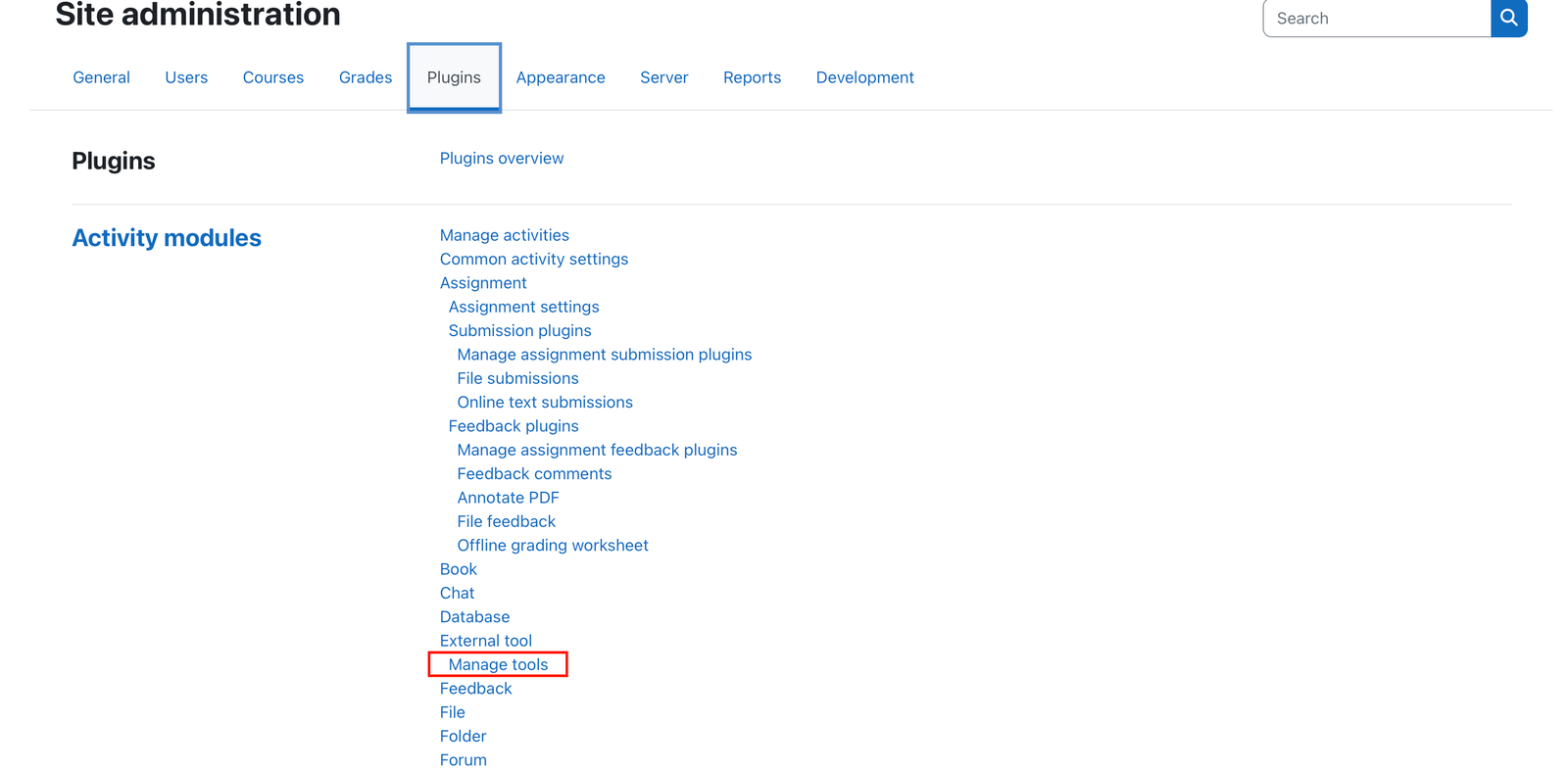Image resolution: width=1568 pixels, height=772 pixels.
Task: Open the Appearance tab
Action: 561,77
